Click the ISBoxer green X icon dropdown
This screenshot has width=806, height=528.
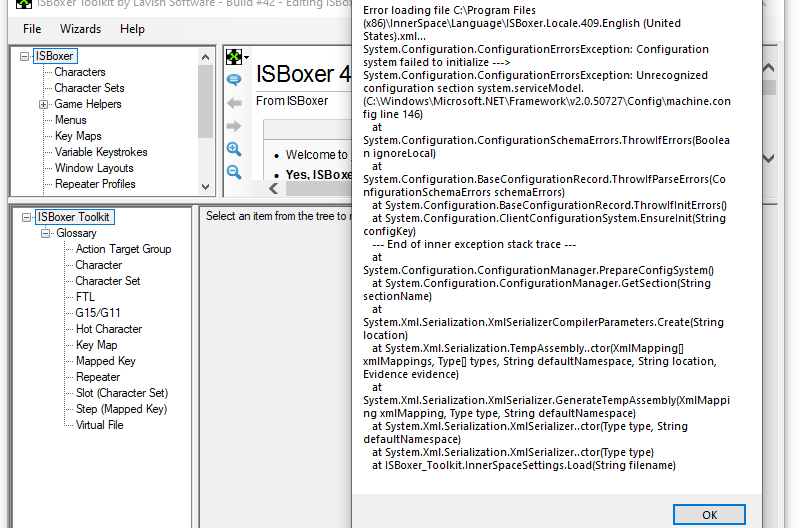pyautogui.click(x=237, y=57)
